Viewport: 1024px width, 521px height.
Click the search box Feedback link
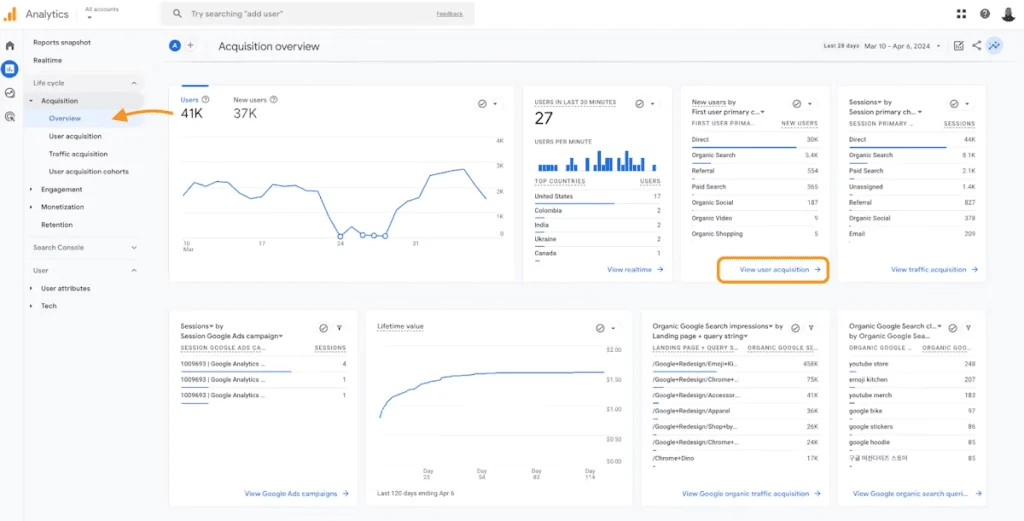point(449,14)
